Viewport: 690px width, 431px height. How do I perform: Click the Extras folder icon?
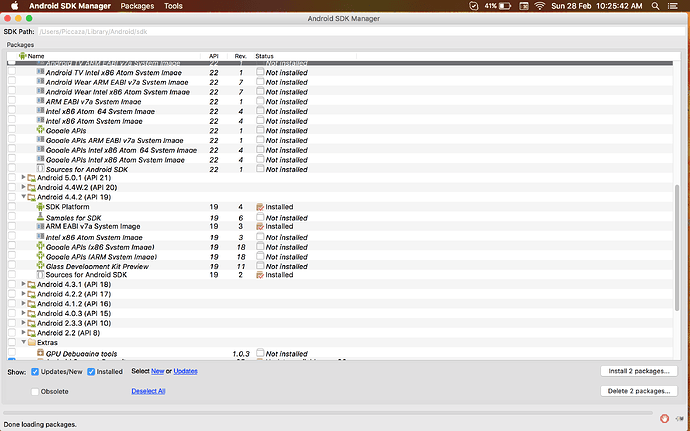click(31, 343)
